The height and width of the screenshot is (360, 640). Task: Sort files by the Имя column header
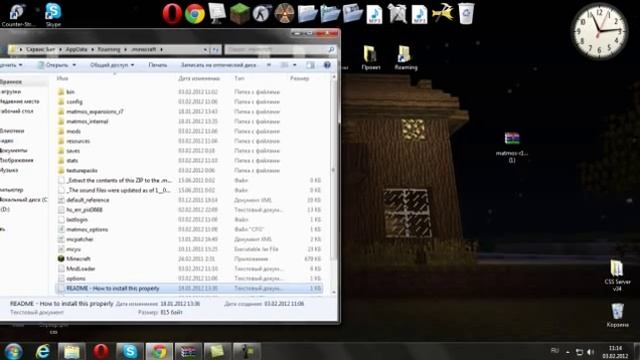pos(62,78)
